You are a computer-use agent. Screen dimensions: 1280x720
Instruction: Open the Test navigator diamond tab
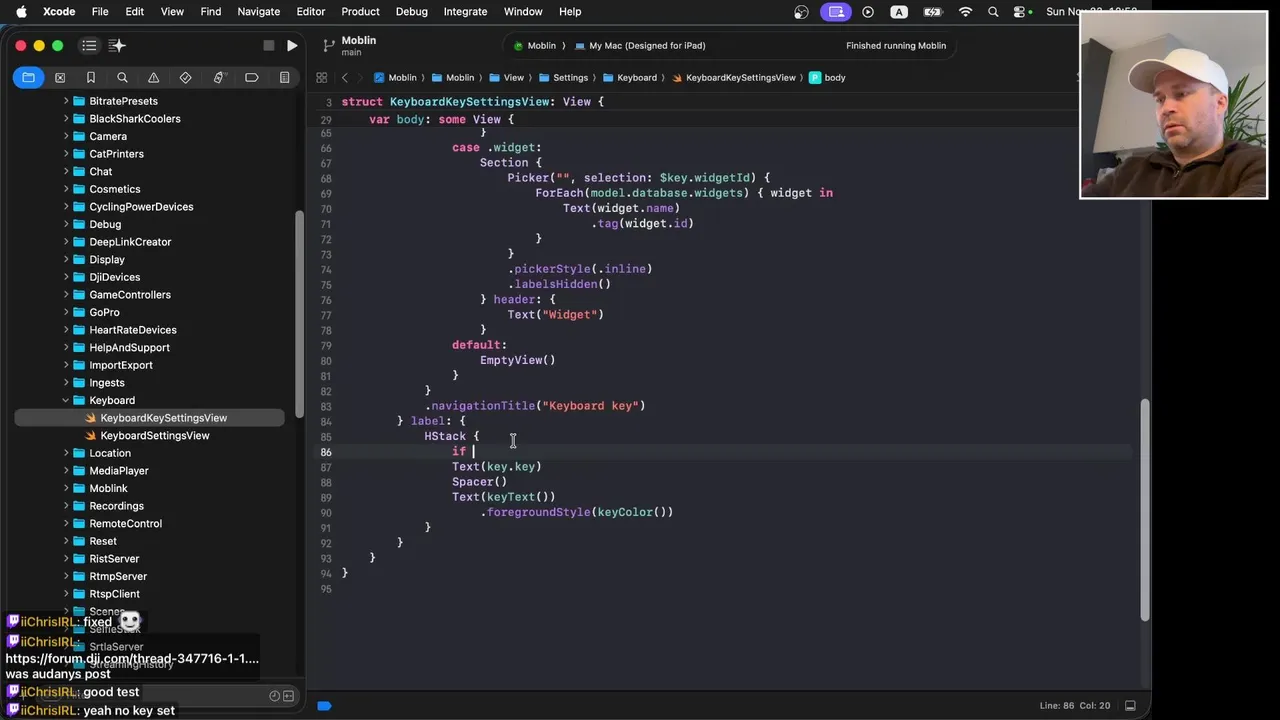[185, 77]
